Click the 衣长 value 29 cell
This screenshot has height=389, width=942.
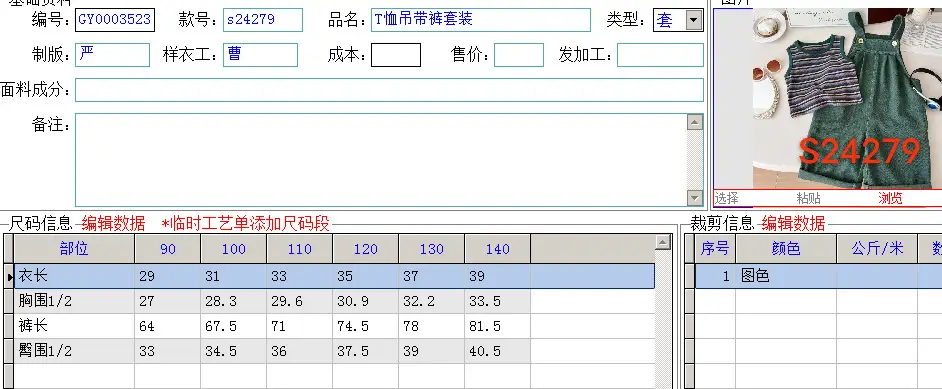tap(168, 276)
